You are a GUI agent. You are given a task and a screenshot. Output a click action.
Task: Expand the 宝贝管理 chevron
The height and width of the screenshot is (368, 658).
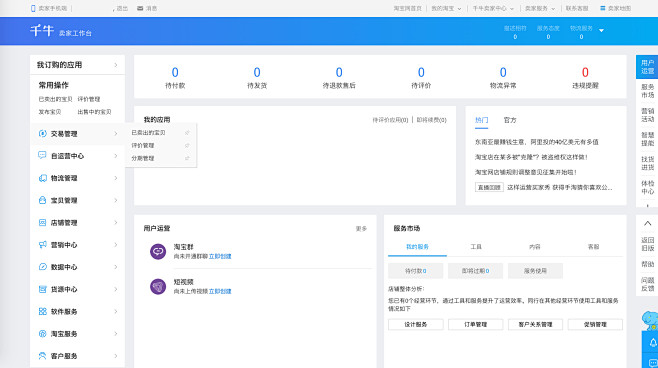[116, 200]
